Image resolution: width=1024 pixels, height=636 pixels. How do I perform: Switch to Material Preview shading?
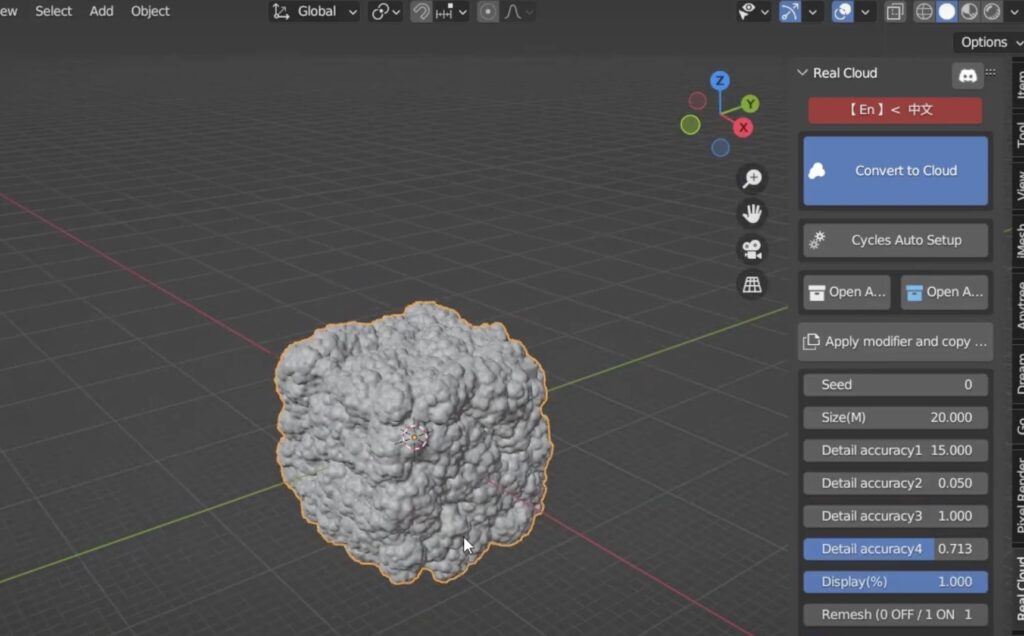969,12
